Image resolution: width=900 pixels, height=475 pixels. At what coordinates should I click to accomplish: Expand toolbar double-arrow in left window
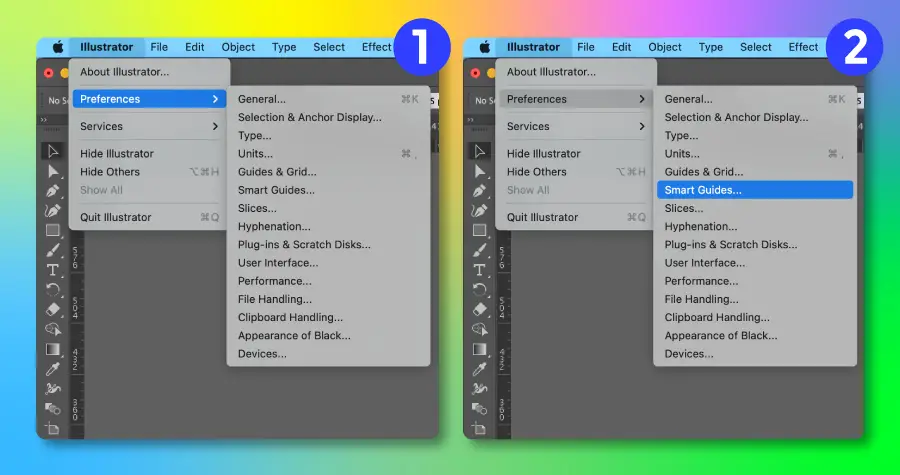[44, 120]
